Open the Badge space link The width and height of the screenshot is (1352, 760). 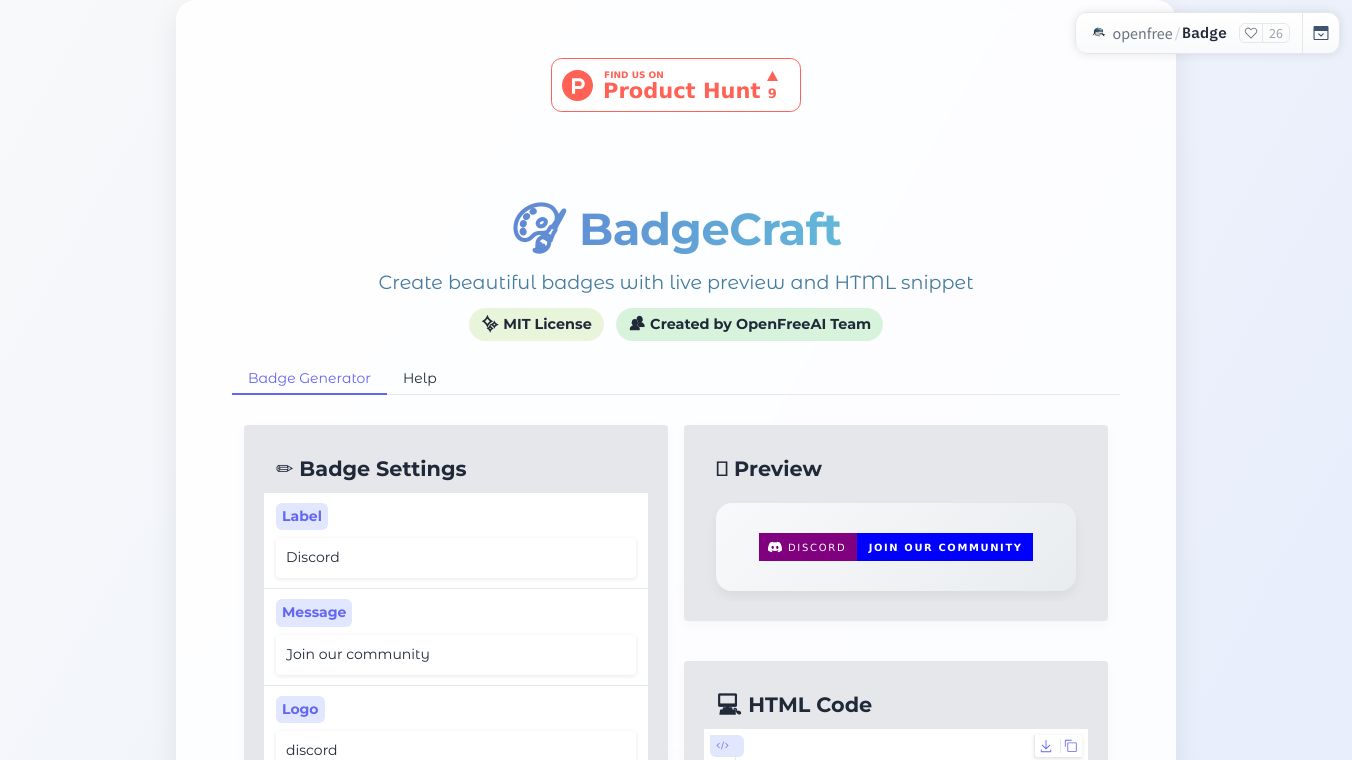1204,33
